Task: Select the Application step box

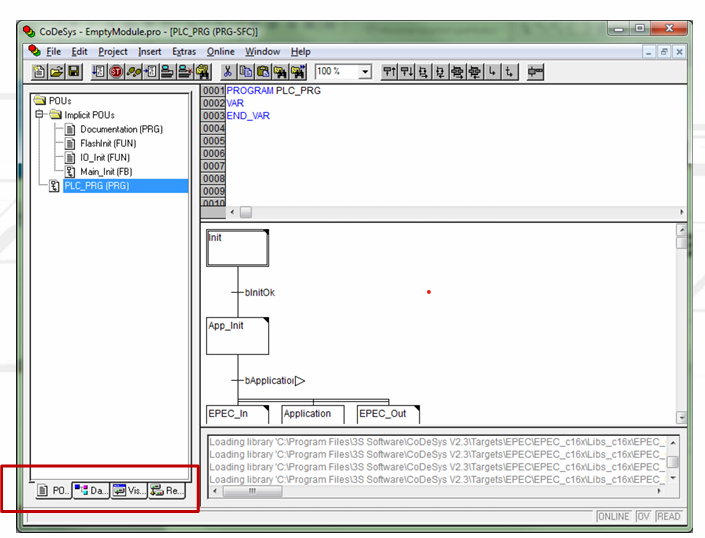Action: 313,414
